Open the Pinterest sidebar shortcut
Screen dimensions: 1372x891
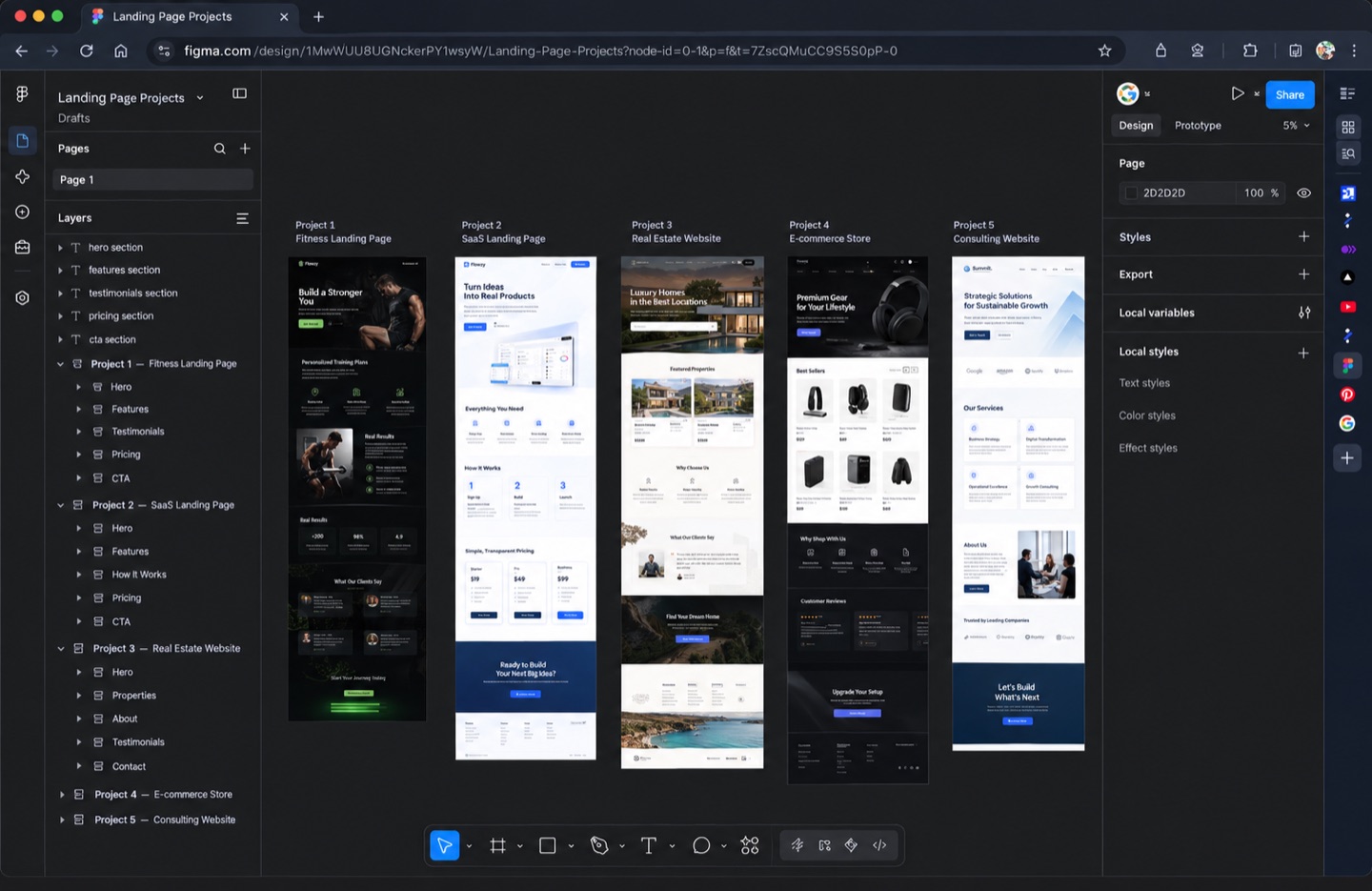click(x=1347, y=395)
